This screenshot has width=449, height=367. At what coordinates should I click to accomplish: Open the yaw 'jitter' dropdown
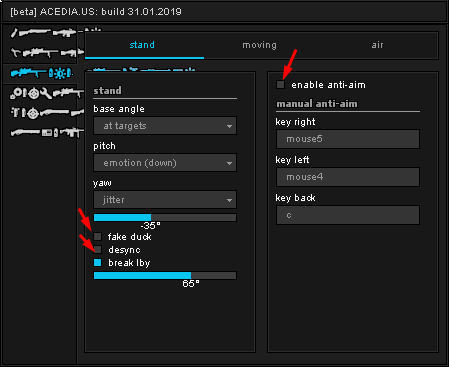click(x=165, y=200)
